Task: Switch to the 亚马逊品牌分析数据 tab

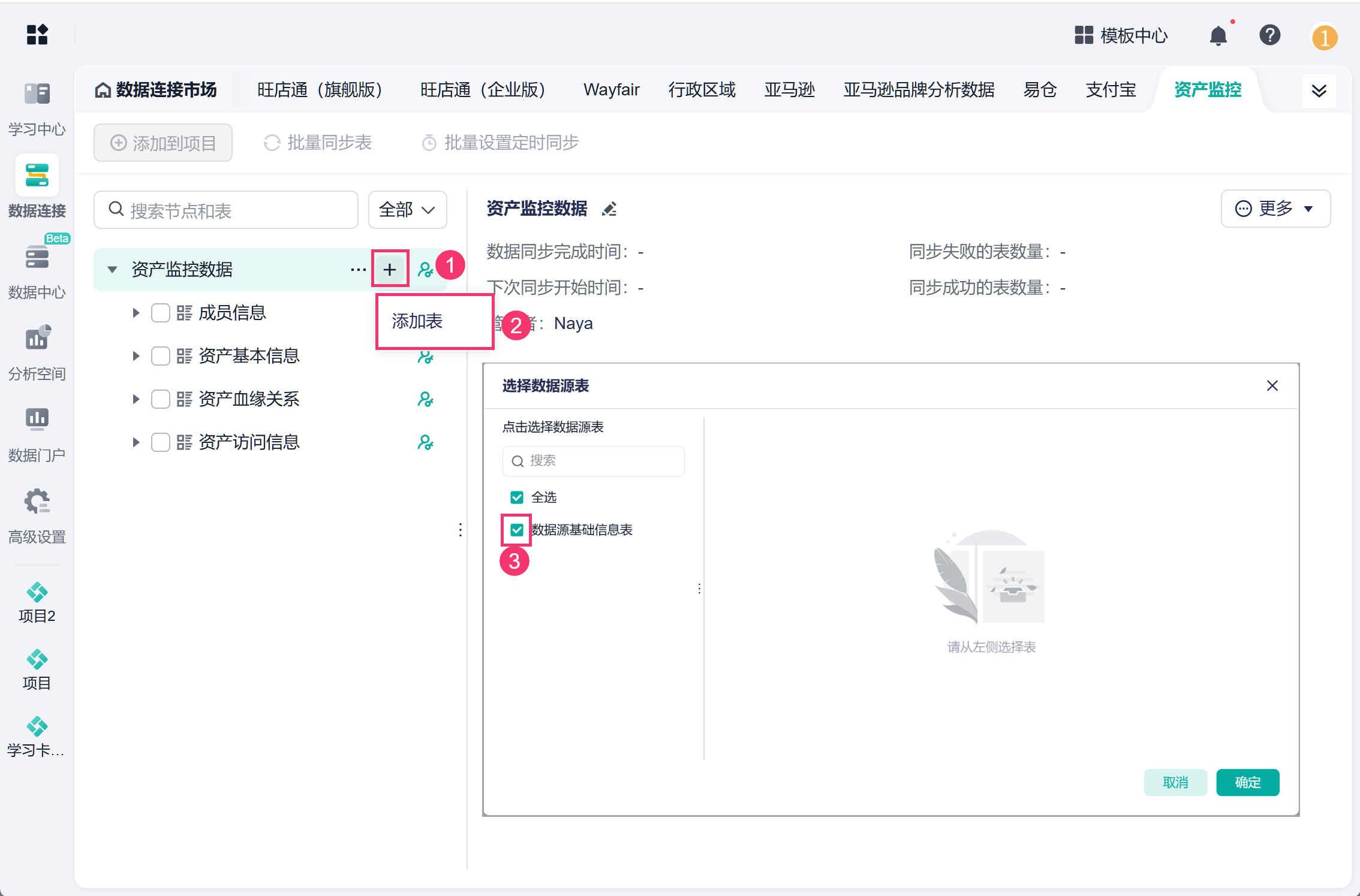Action: (x=919, y=90)
